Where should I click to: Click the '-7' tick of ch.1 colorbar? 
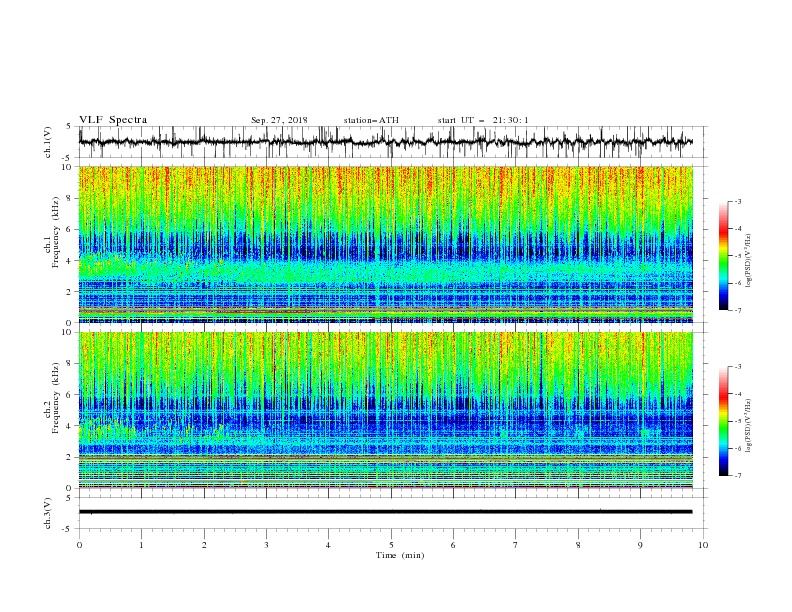click(737, 310)
